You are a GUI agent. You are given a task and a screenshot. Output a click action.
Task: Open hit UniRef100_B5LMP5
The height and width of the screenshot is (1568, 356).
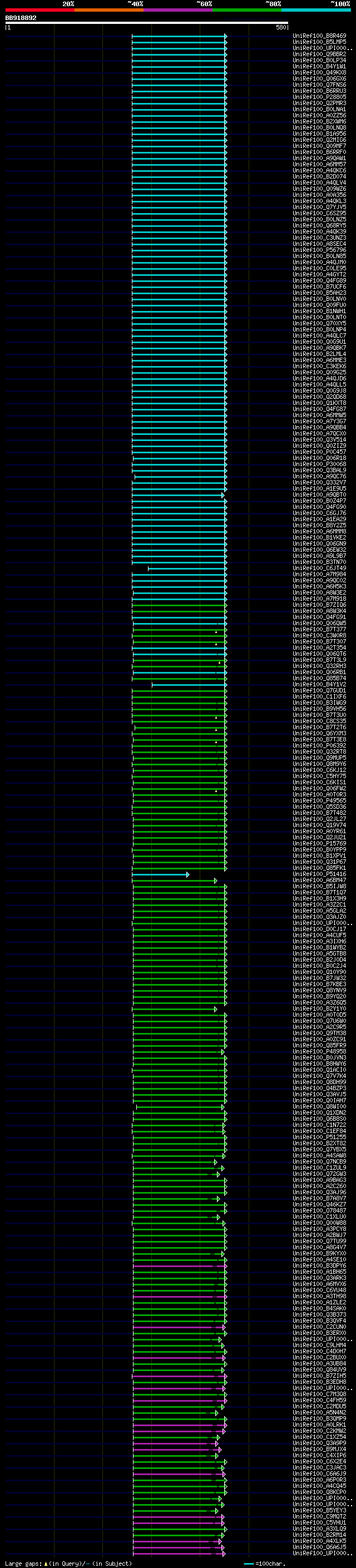coord(319,42)
